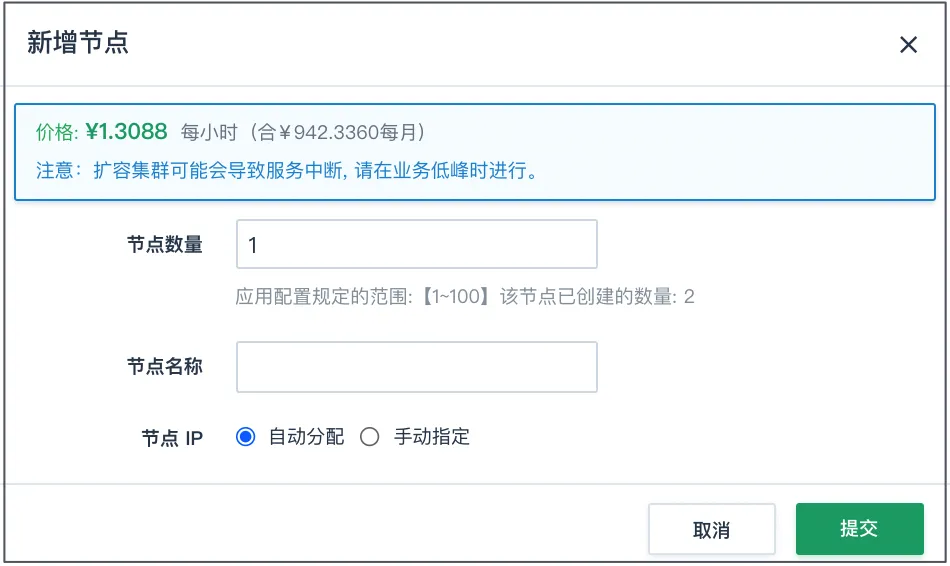Click the green ¥1.3088 price value

pyautogui.click(x=126, y=131)
